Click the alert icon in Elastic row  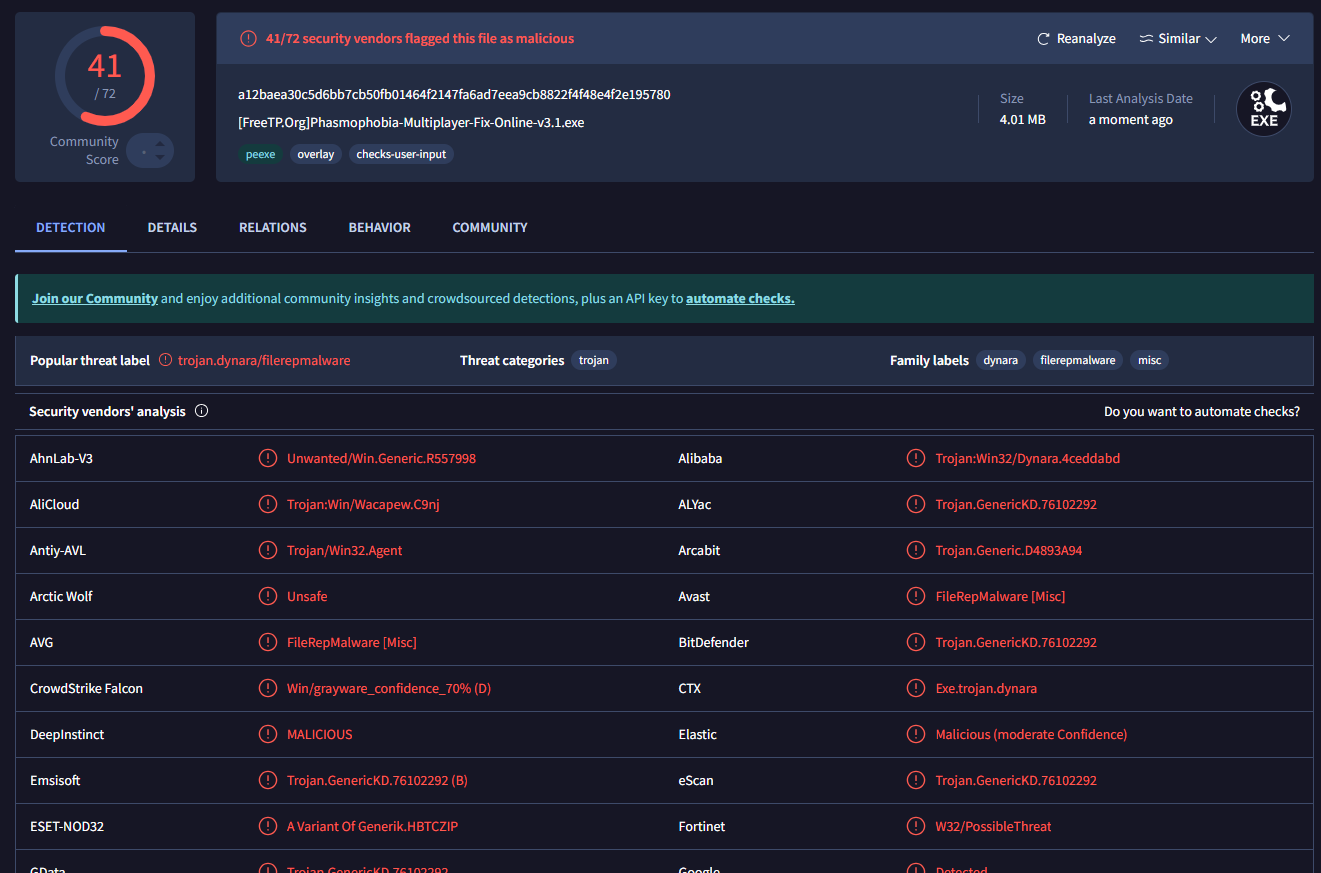[x=916, y=734]
